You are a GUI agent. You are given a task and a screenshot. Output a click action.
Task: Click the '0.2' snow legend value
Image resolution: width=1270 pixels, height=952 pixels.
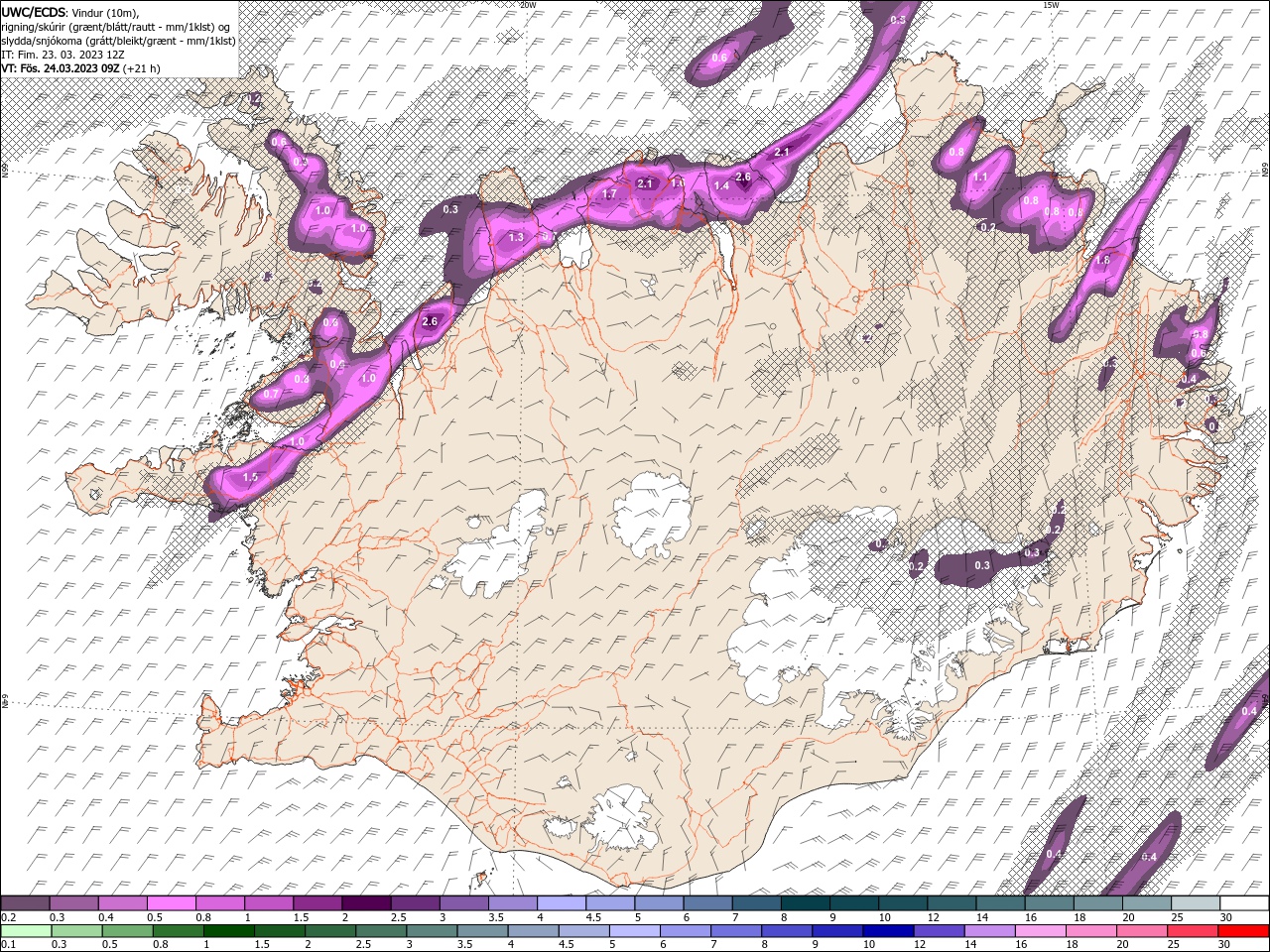[x=8, y=917]
